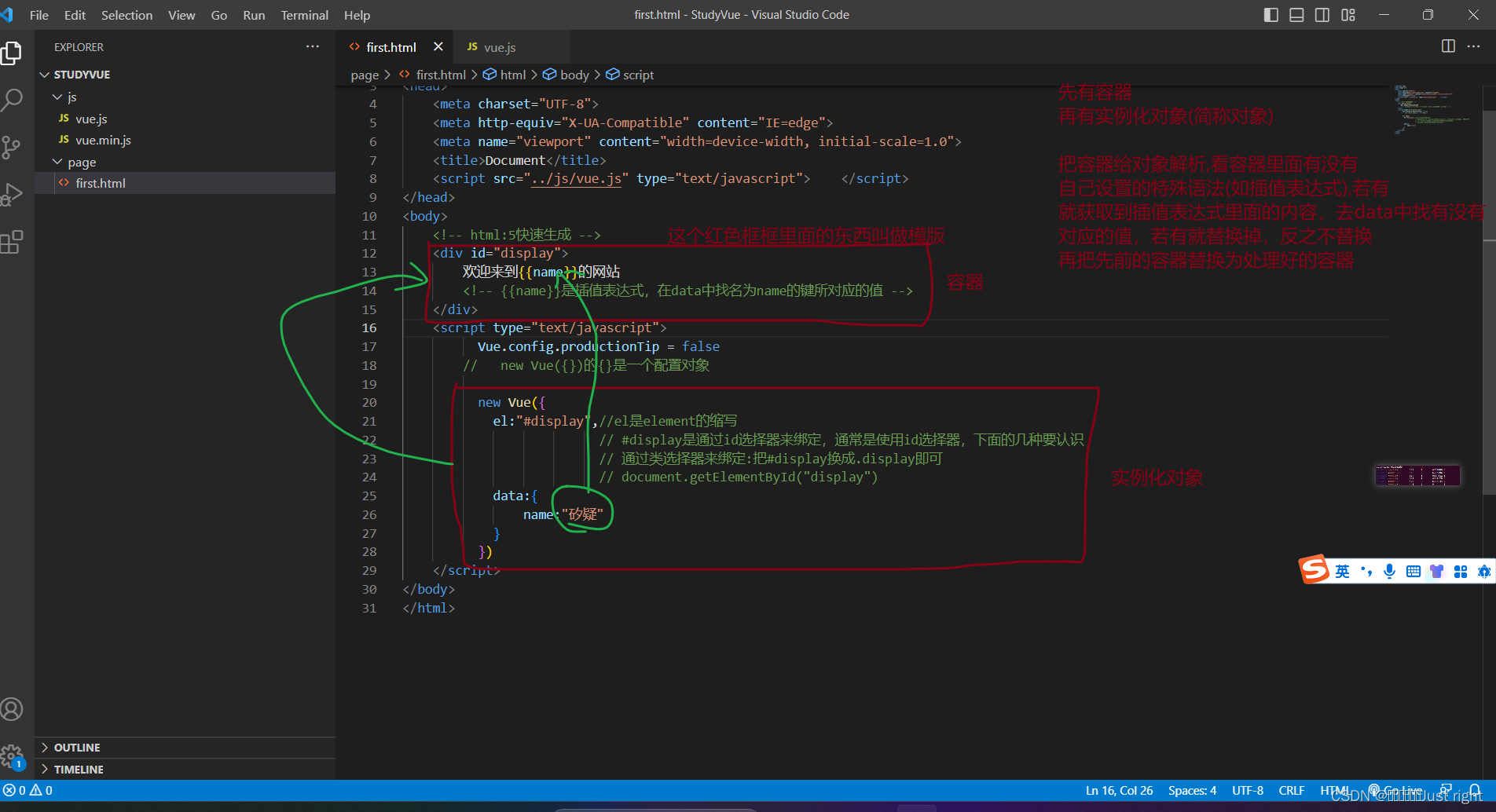
Task: Open the View menu
Action: click(181, 15)
